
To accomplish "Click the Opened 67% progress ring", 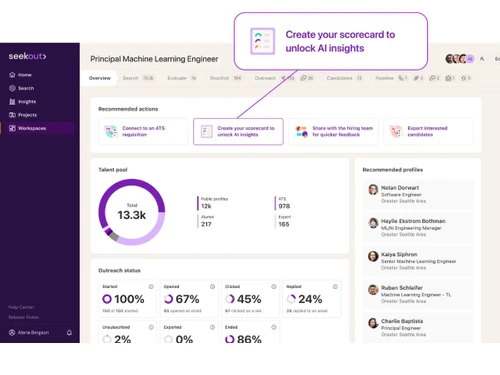I will click(x=168, y=299).
